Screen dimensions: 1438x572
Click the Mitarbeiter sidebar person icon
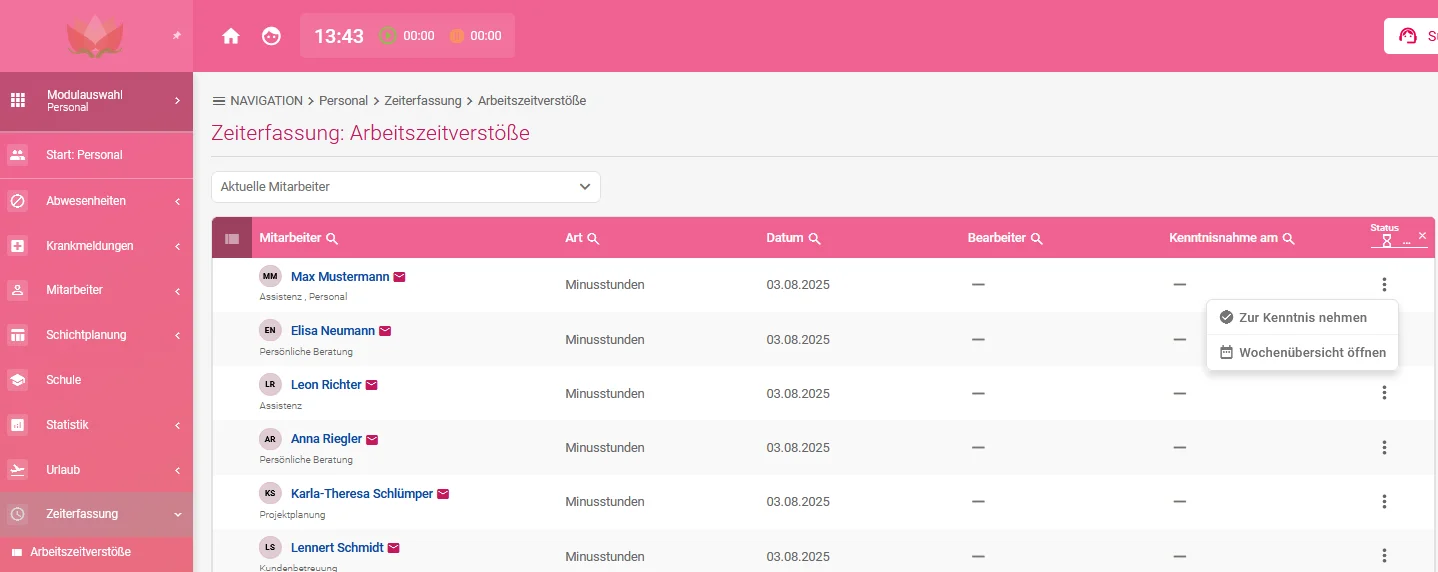[17, 290]
